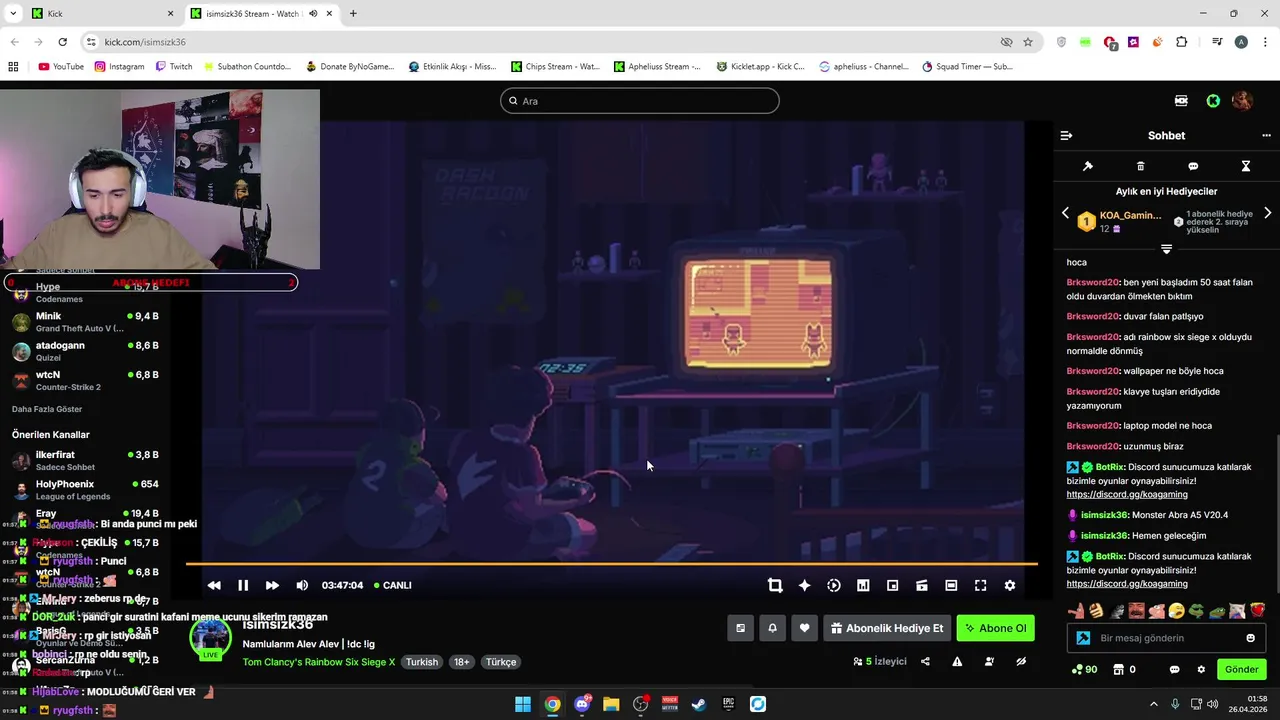This screenshot has width=1280, height=720.
Task: Enter fullscreen mode in the player
Action: point(980,585)
